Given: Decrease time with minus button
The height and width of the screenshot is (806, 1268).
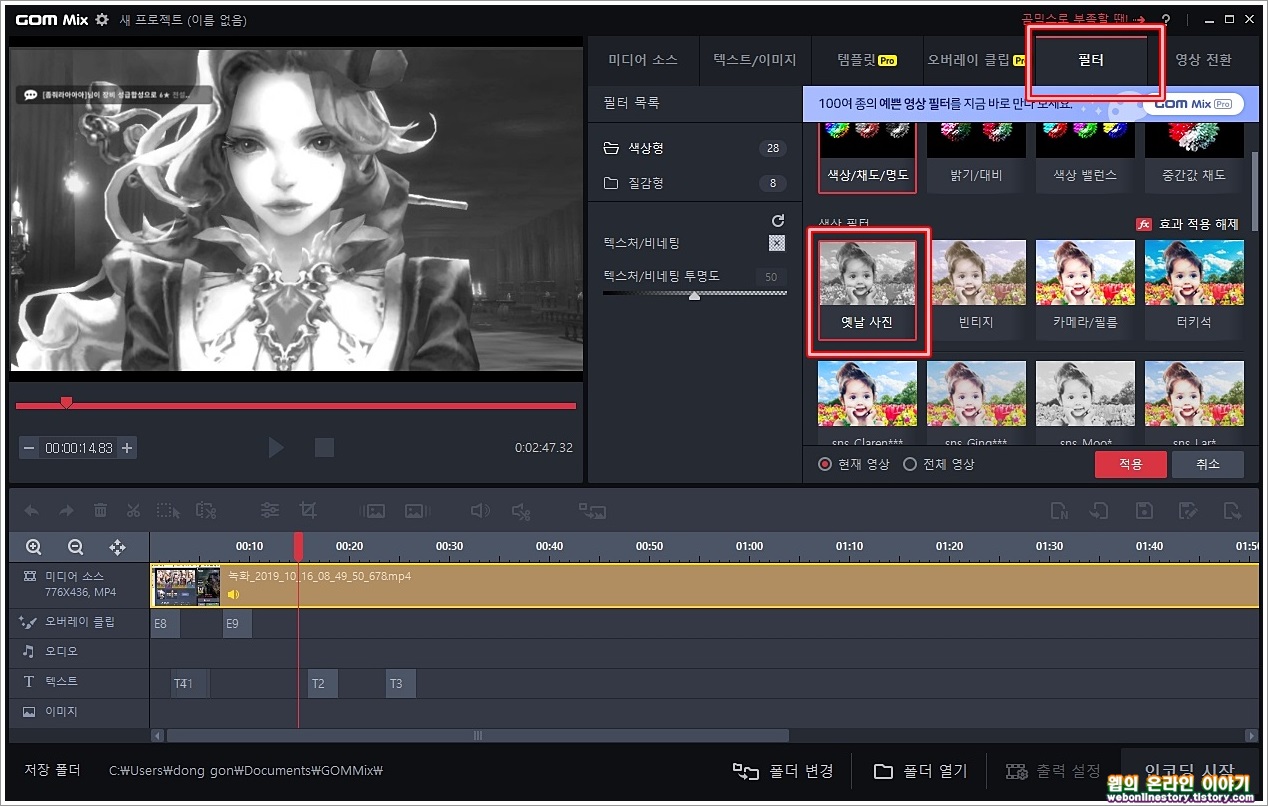Looking at the screenshot, I should click(29, 448).
